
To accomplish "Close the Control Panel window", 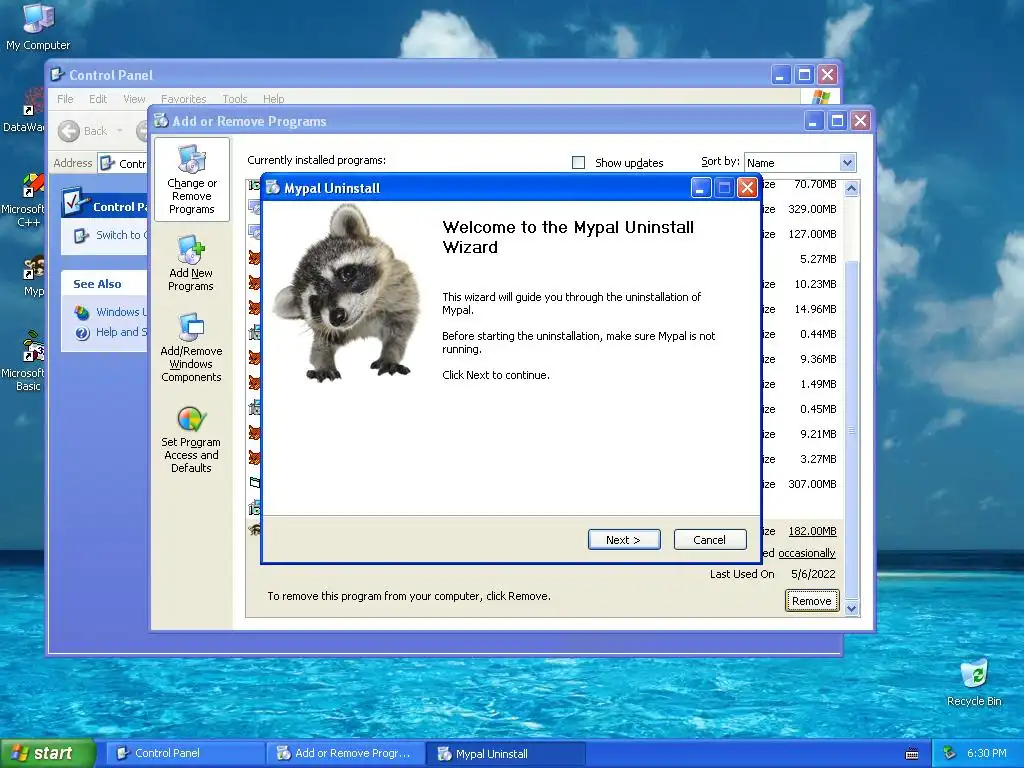I will (827, 75).
